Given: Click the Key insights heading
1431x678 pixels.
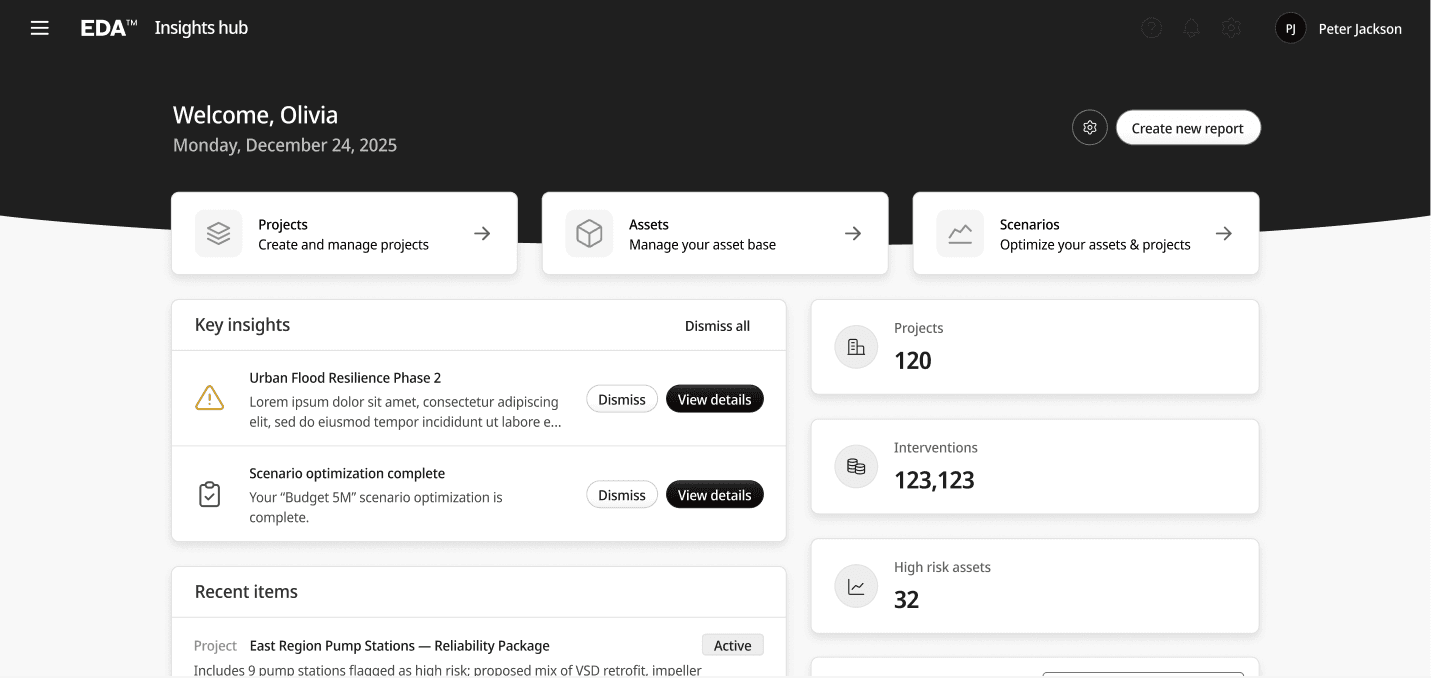Looking at the screenshot, I should [x=242, y=325].
